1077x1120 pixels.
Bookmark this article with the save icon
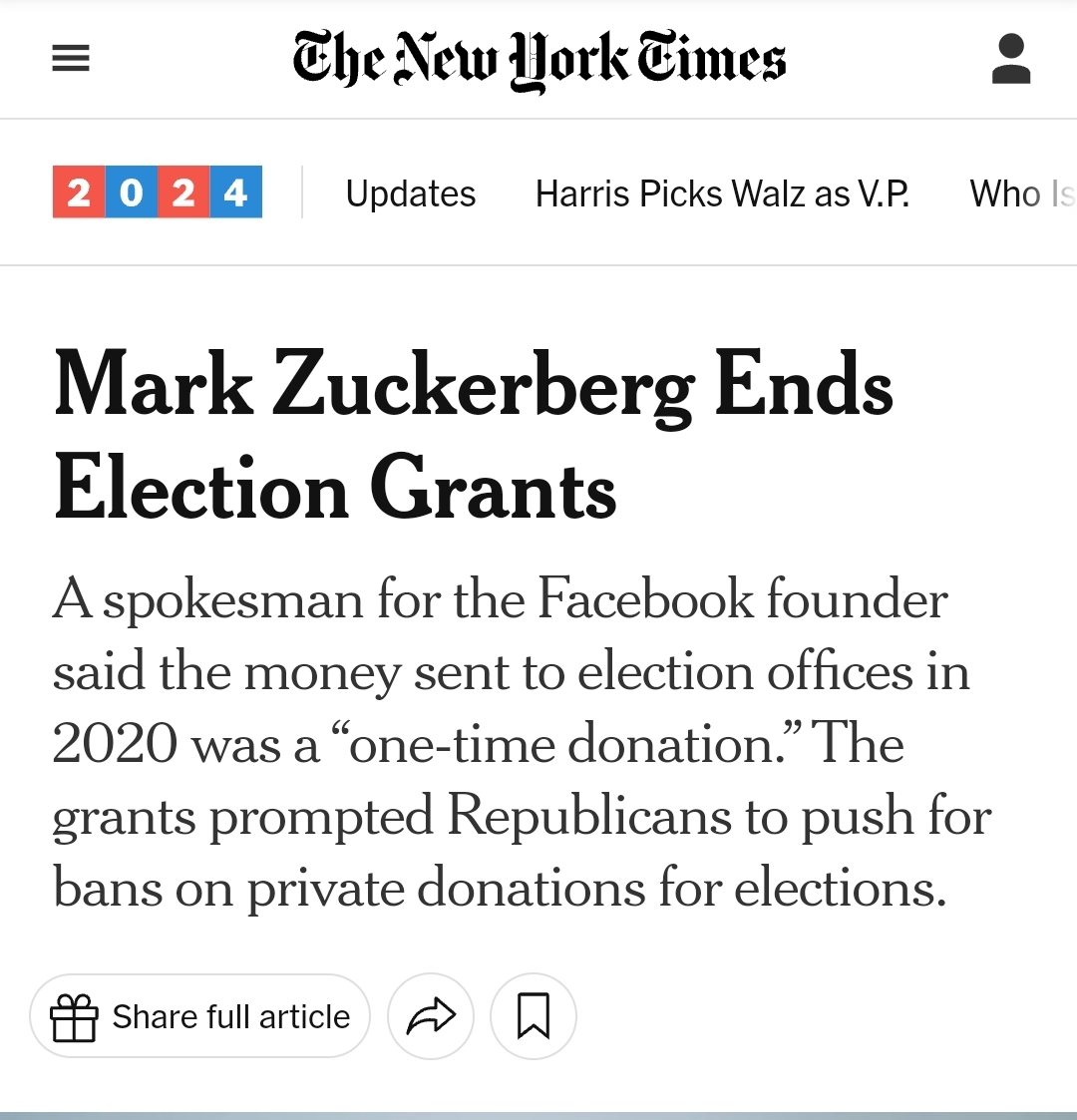click(x=534, y=1016)
